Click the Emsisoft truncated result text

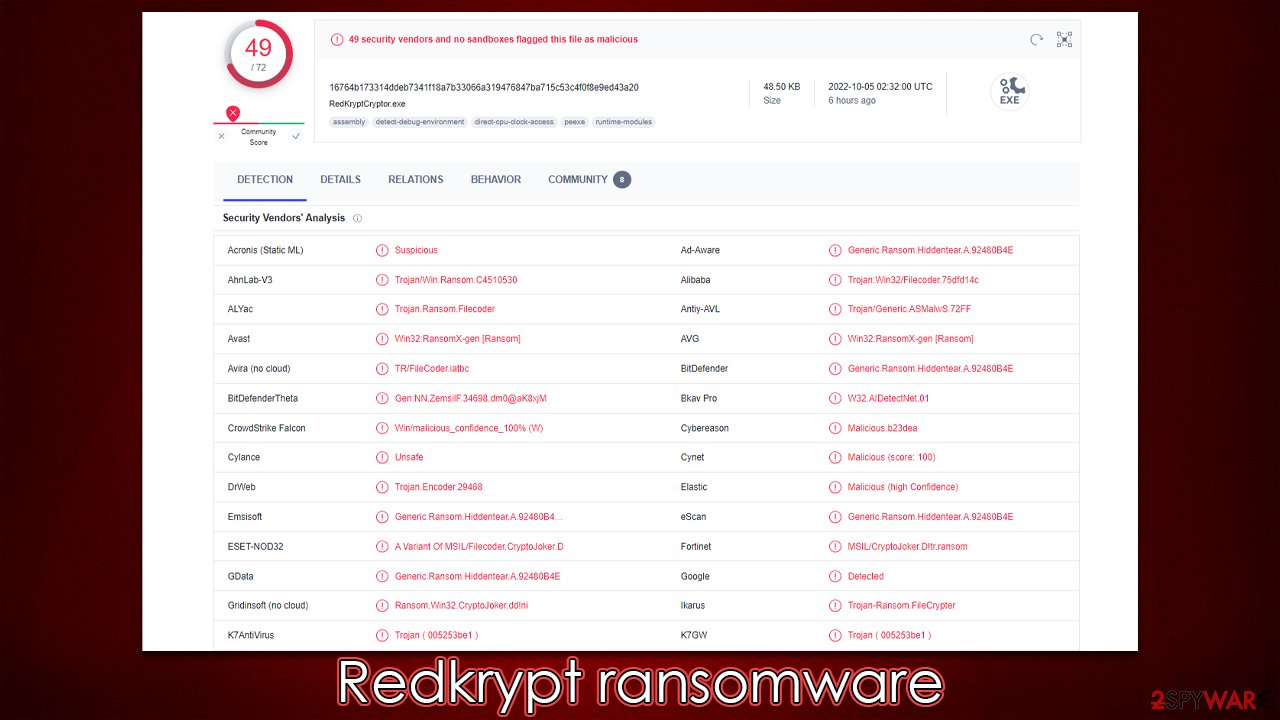point(478,517)
